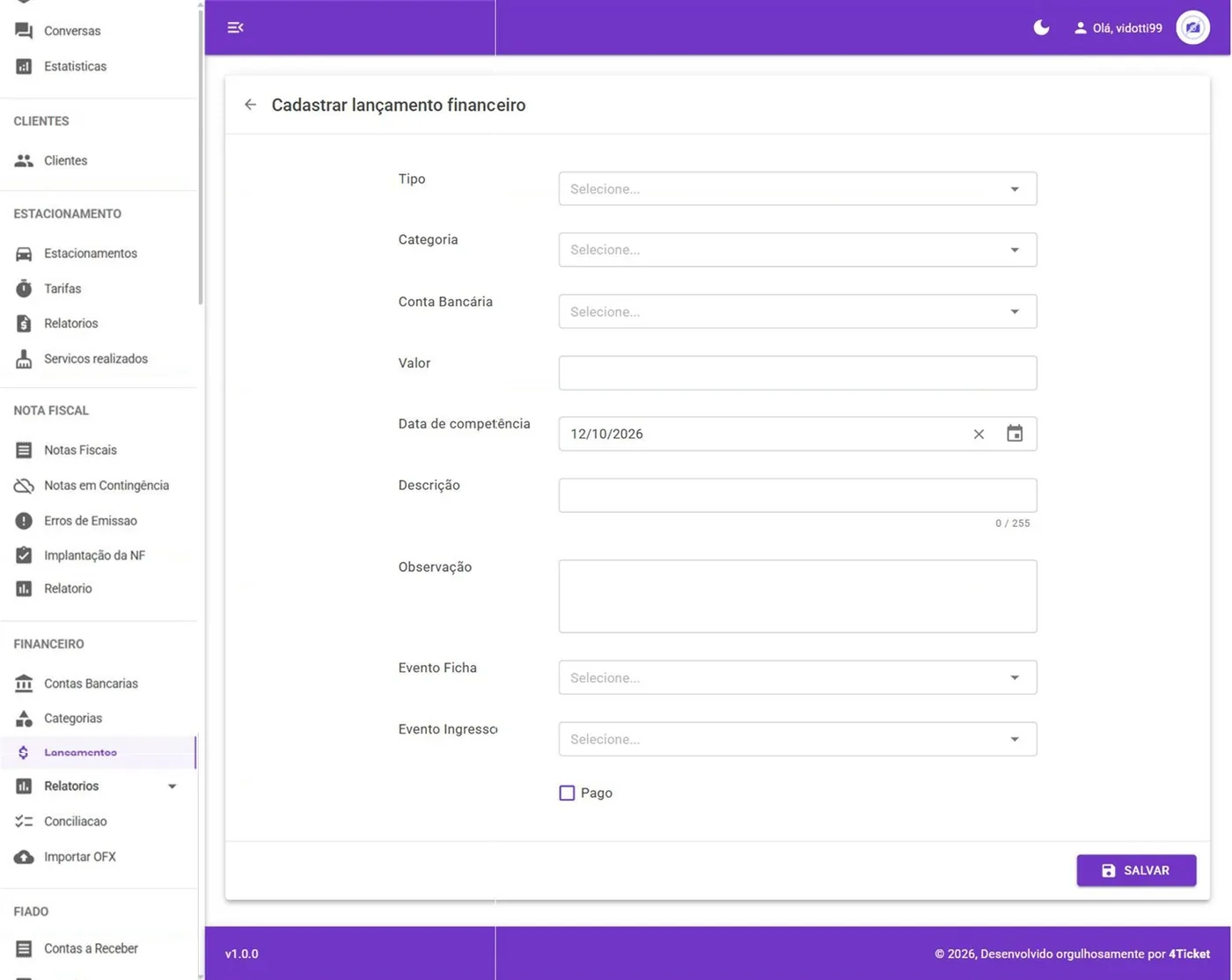Viewport: 1232px width, 980px height.
Task: Open the 4Ticket footer link
Action: 1189,954
